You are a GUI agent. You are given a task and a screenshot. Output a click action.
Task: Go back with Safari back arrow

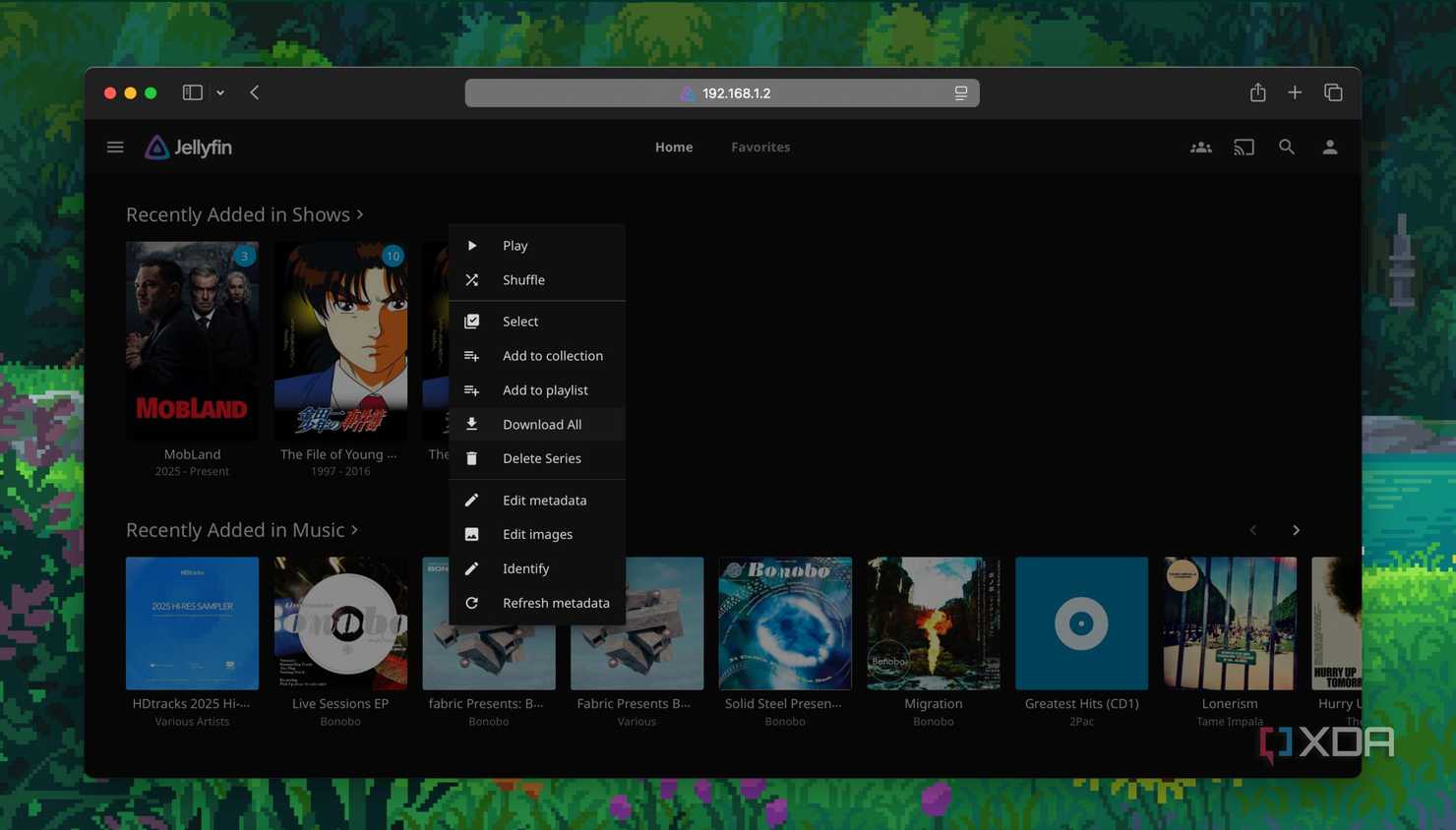click(x=255, y=92)
